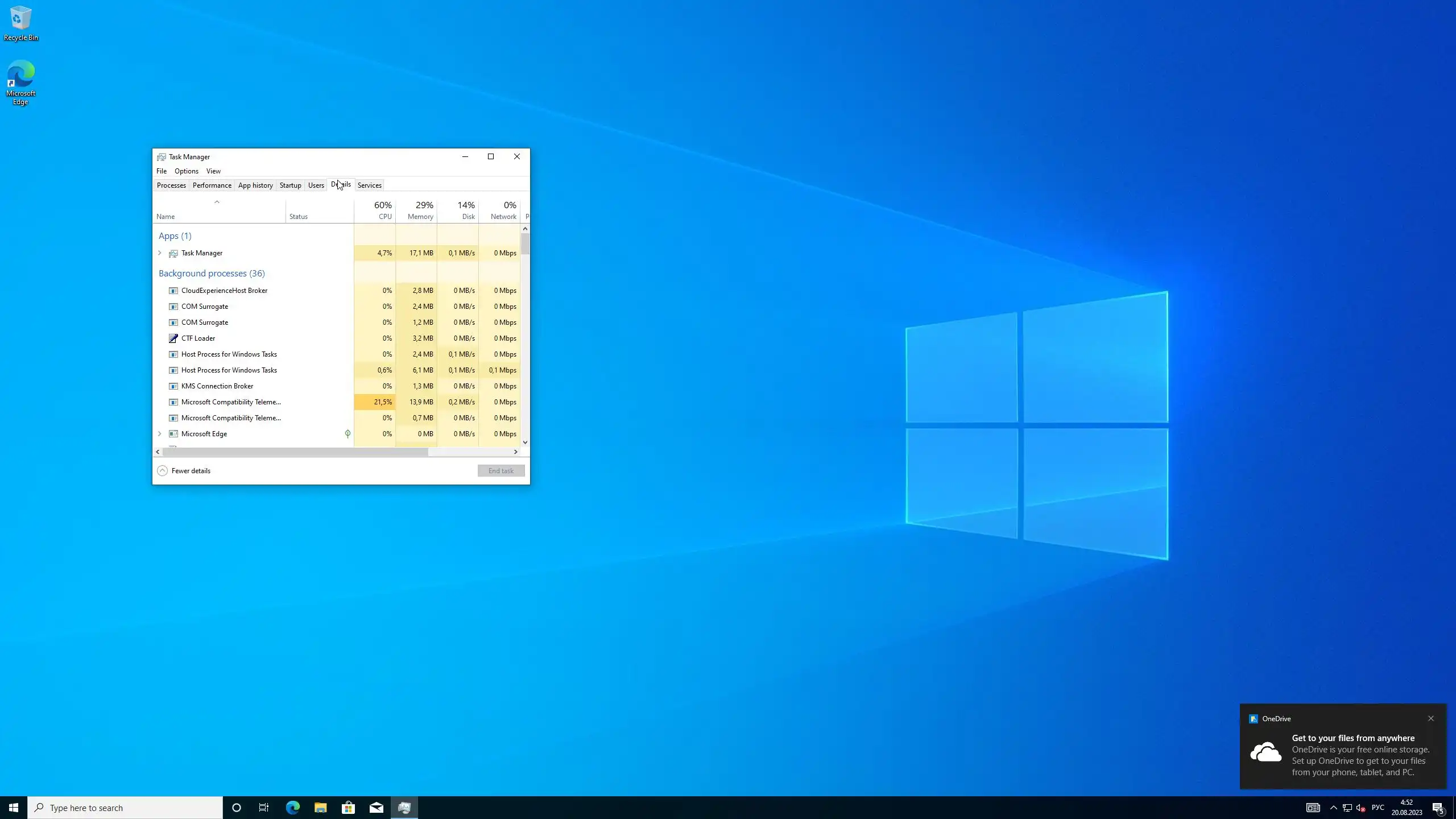This screenshot has height=819, width=1456.
Task: Click the sound volume tray icon
Action: click(1360, 808)
